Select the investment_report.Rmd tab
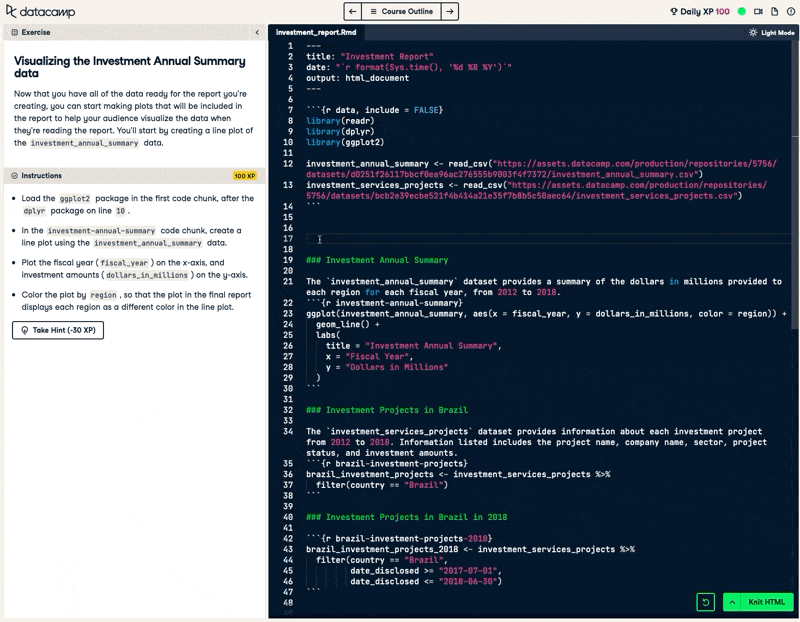 316,32
